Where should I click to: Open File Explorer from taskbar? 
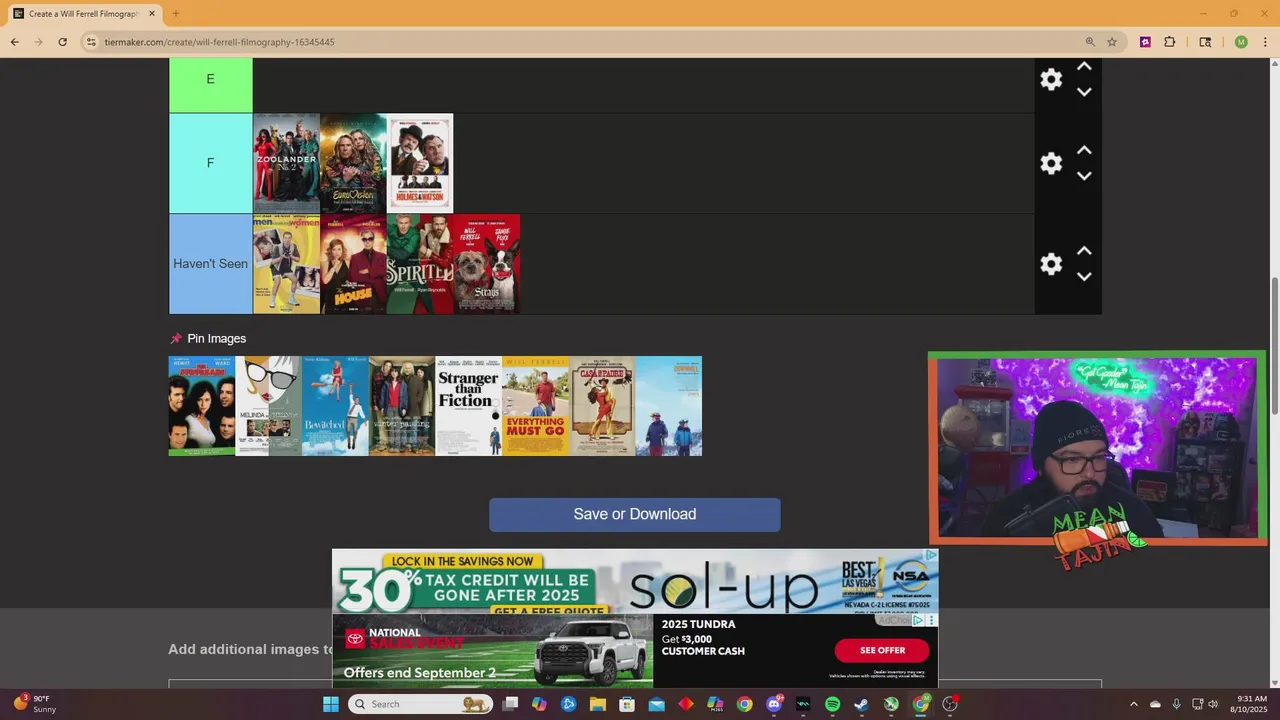[x=598, y=704]
